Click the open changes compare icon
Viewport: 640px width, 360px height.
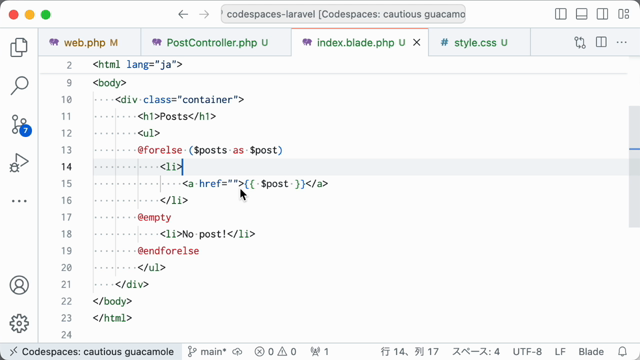(x=580, y=42)
